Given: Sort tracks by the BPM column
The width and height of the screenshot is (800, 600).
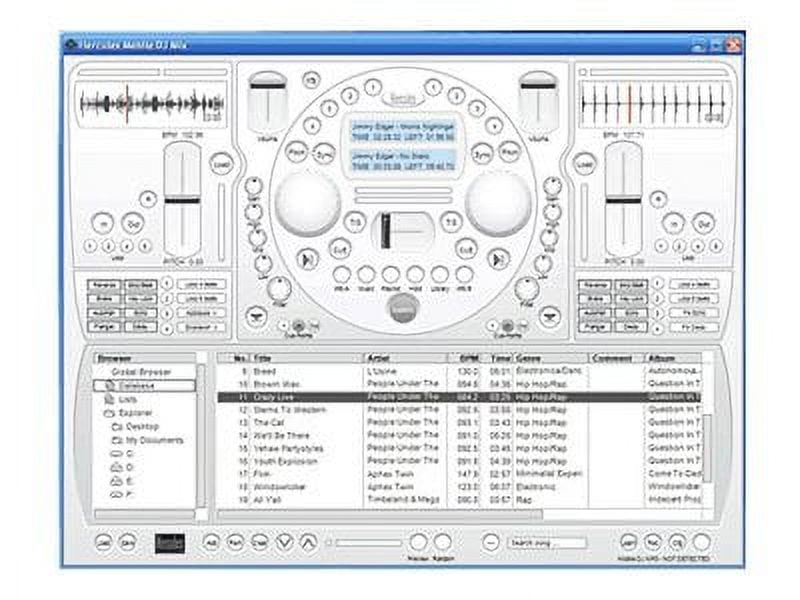Looking at the screenshot, I should pos(465,358).
